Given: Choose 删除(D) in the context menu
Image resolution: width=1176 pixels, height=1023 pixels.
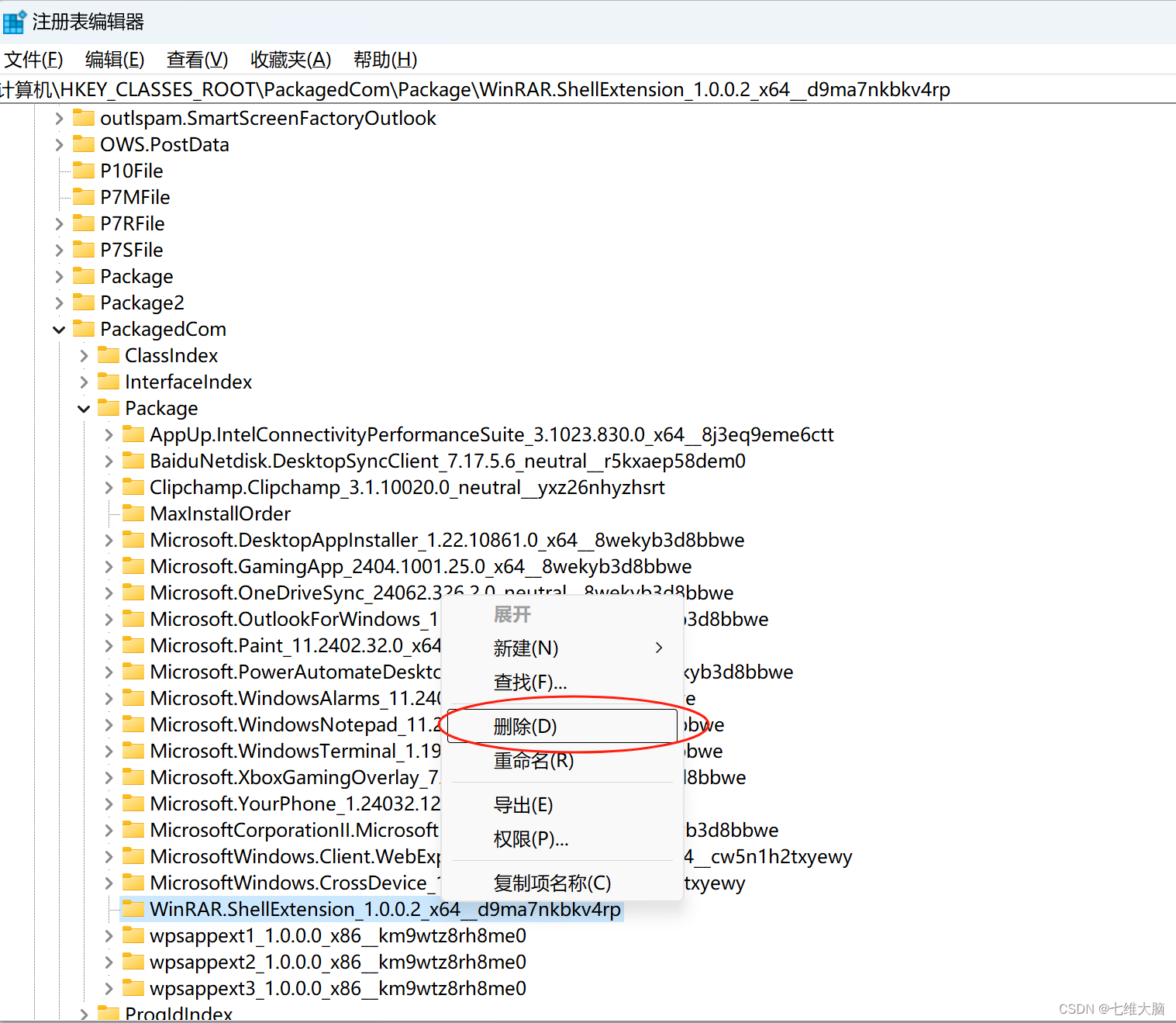Looking at the screenshot, I should pos(563,726).
